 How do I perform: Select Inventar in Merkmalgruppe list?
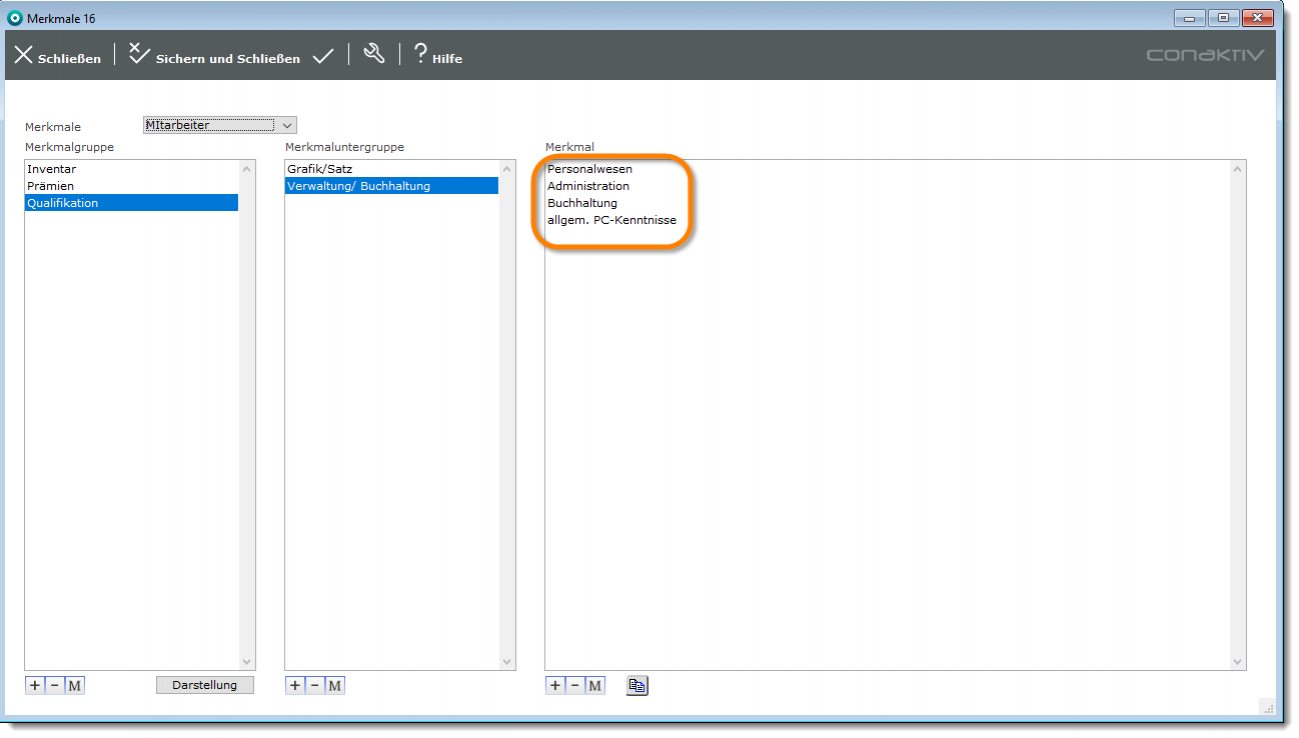(x=52, y=169)
